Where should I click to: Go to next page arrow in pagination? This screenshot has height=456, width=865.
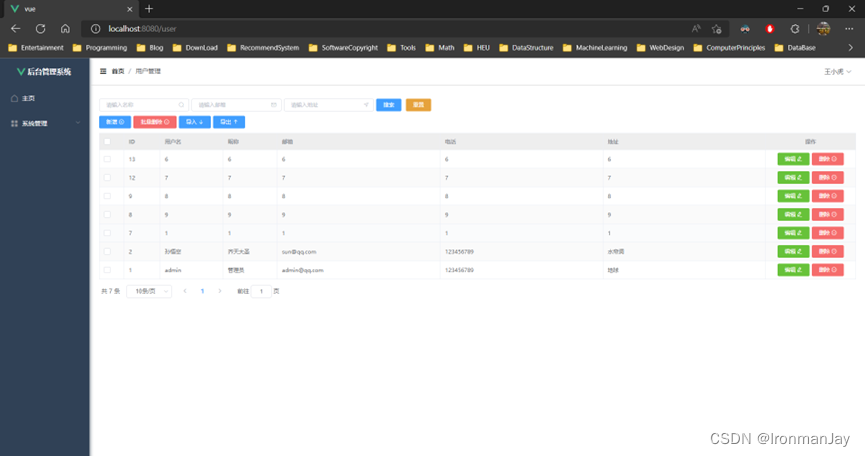tap(220, 291)
